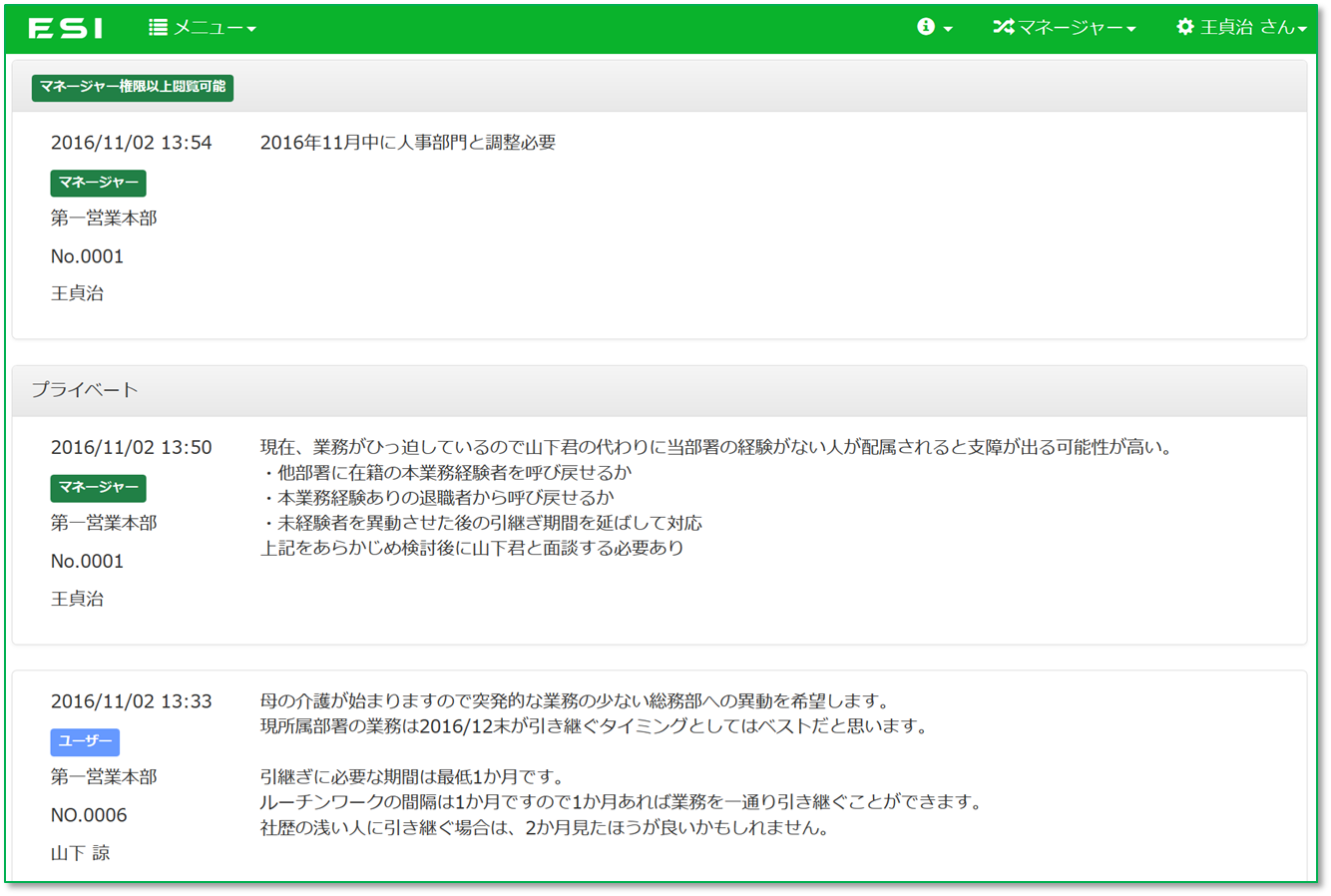1331x896 pixels.
Task: Click the line 本業務経験ありの退職者から呼び戻せるか
Action: (x=438, y=498)
